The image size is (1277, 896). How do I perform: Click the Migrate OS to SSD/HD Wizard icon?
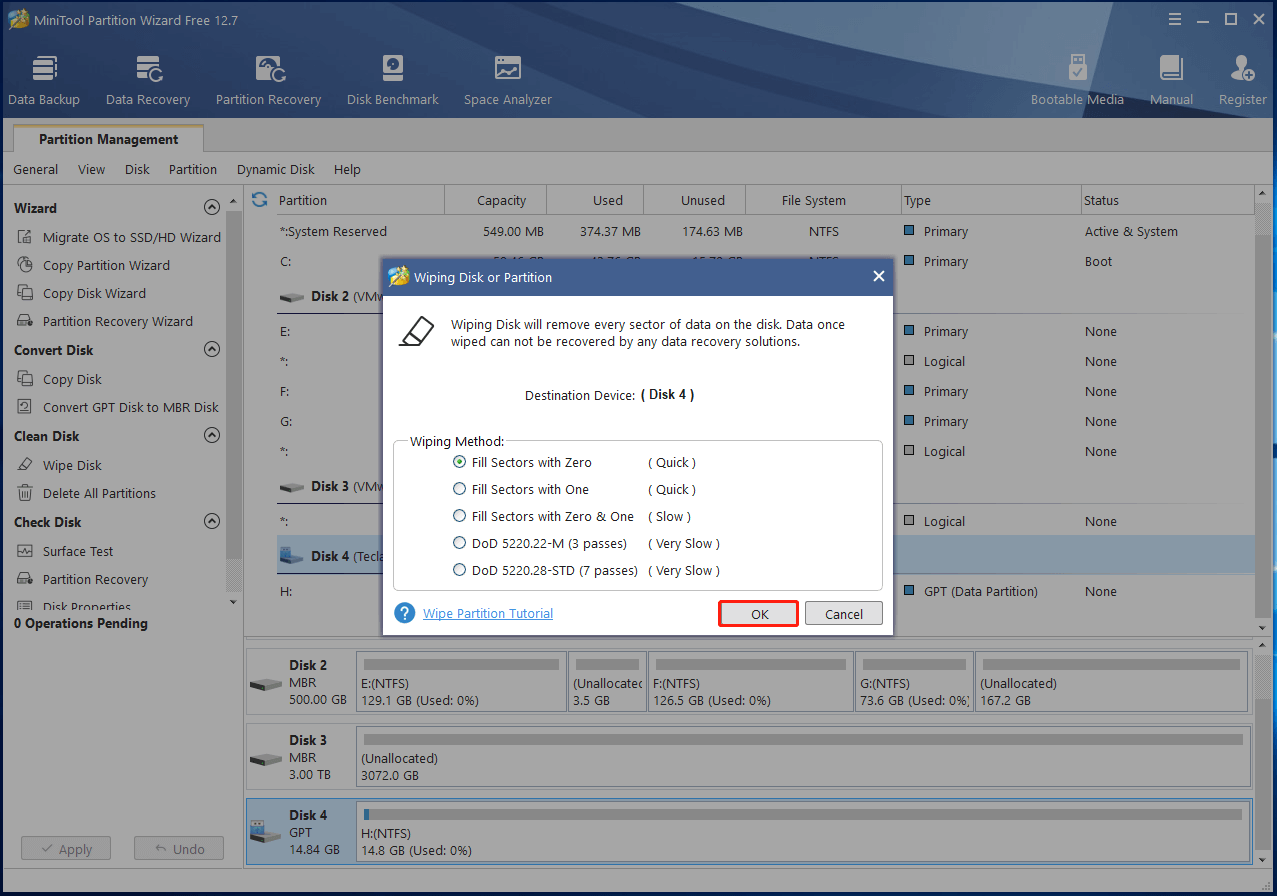coord(25,237)
